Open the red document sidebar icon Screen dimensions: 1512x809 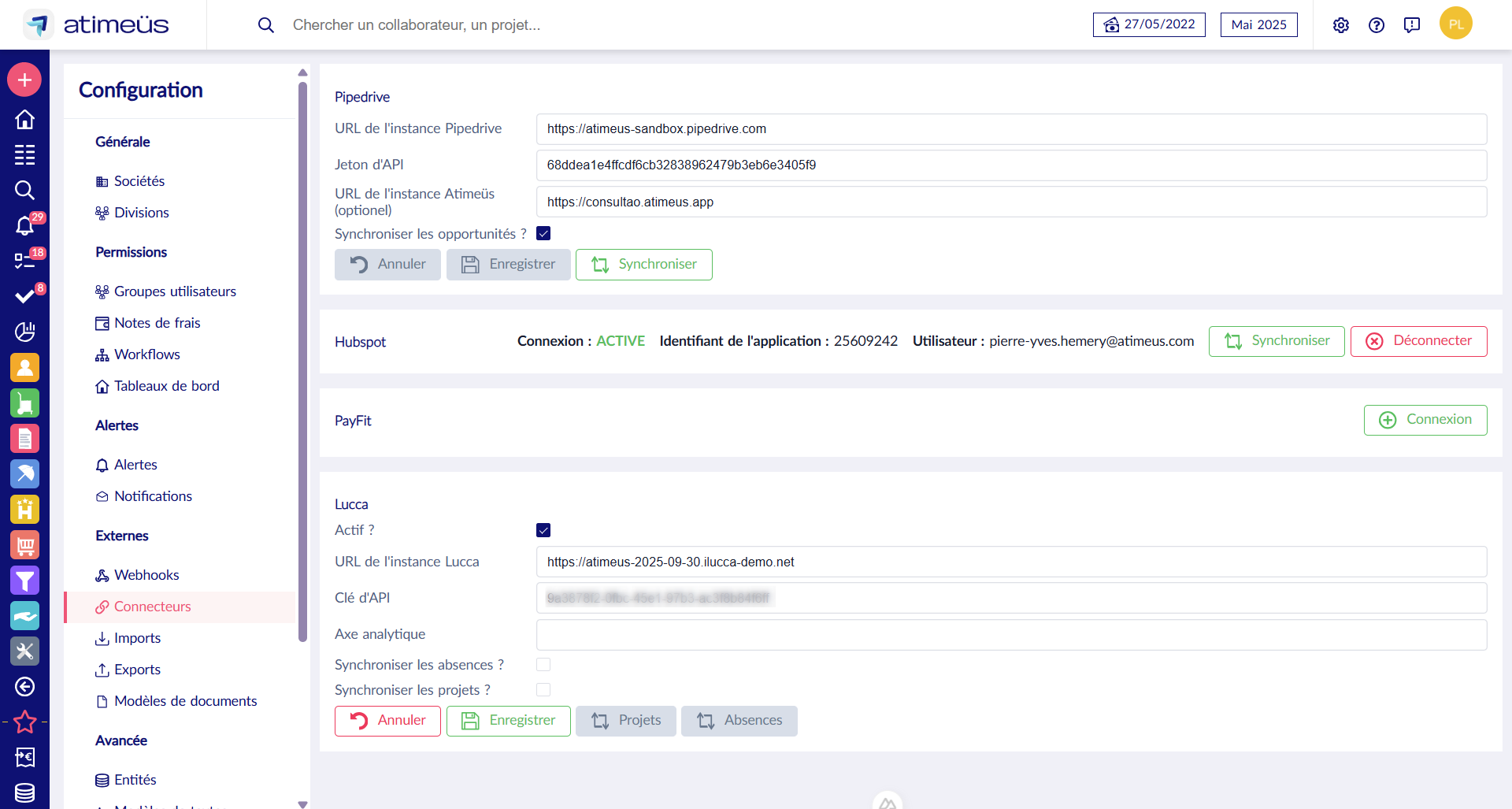click(x=24, y=438)
